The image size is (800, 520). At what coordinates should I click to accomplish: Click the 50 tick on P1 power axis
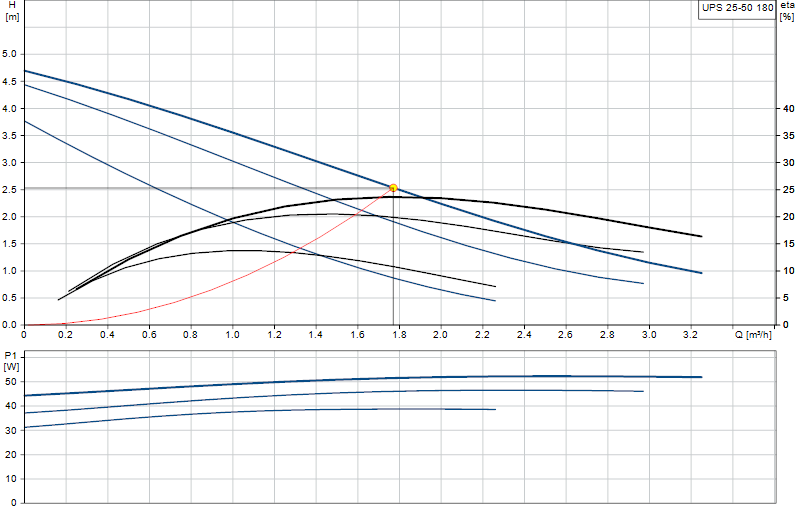(x=11, y=381)
